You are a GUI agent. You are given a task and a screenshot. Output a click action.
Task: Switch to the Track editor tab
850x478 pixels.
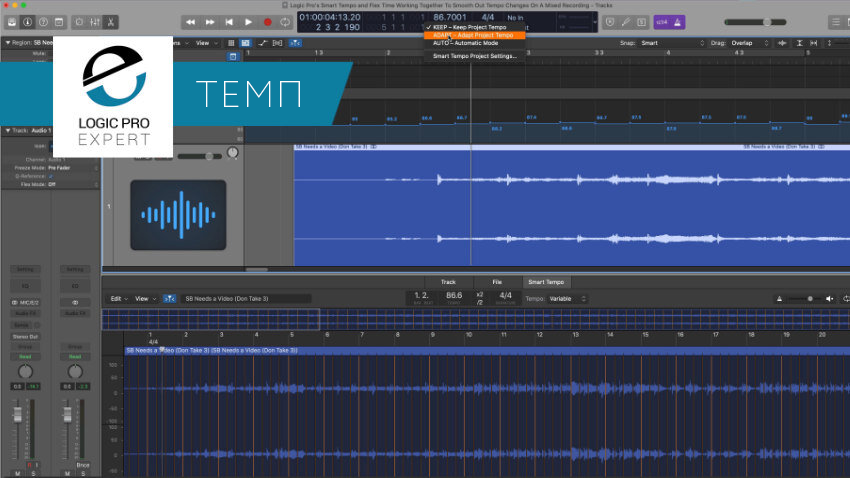point(448,282)
